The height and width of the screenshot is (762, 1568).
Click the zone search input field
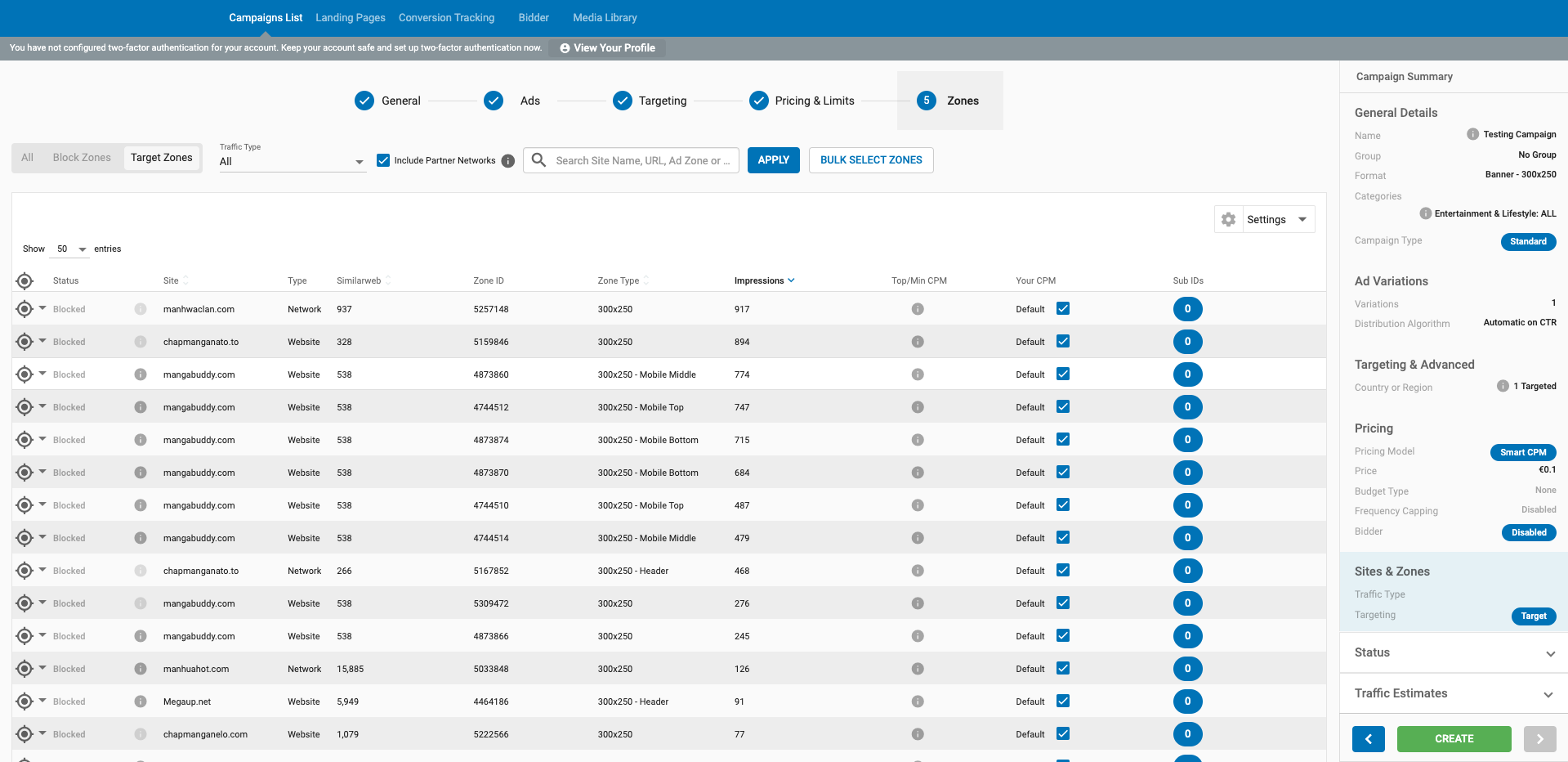point(641,161)
